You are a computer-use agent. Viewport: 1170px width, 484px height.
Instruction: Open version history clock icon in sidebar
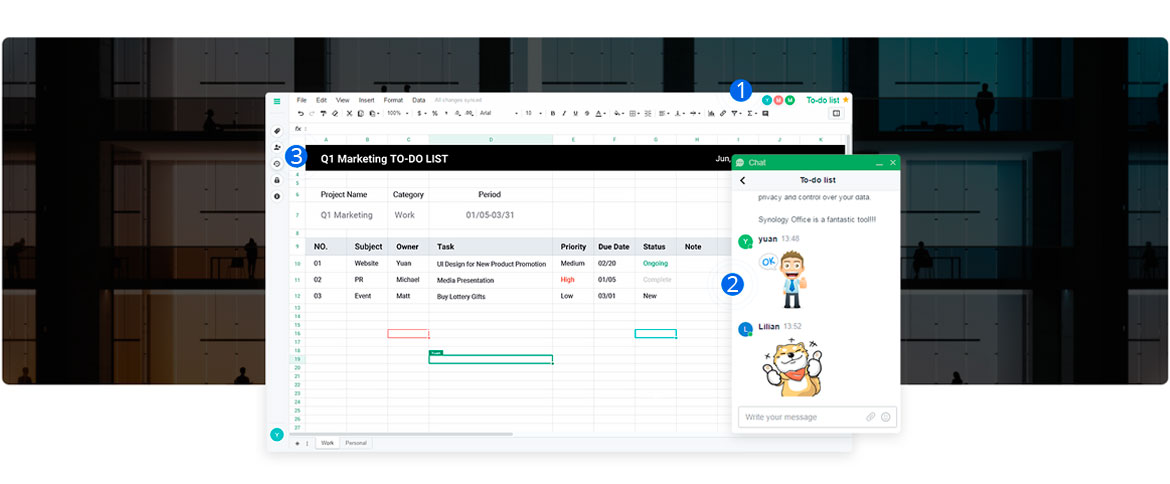coord(277,163)
